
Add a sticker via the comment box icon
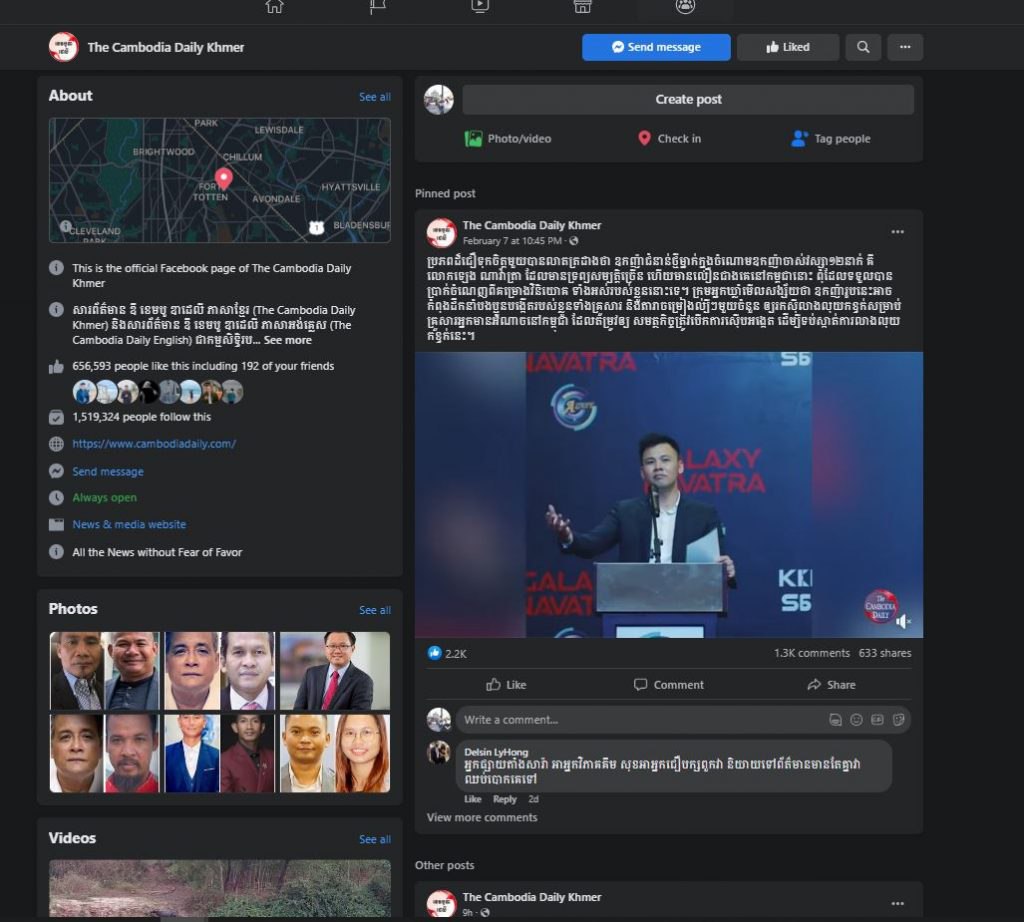898,720
